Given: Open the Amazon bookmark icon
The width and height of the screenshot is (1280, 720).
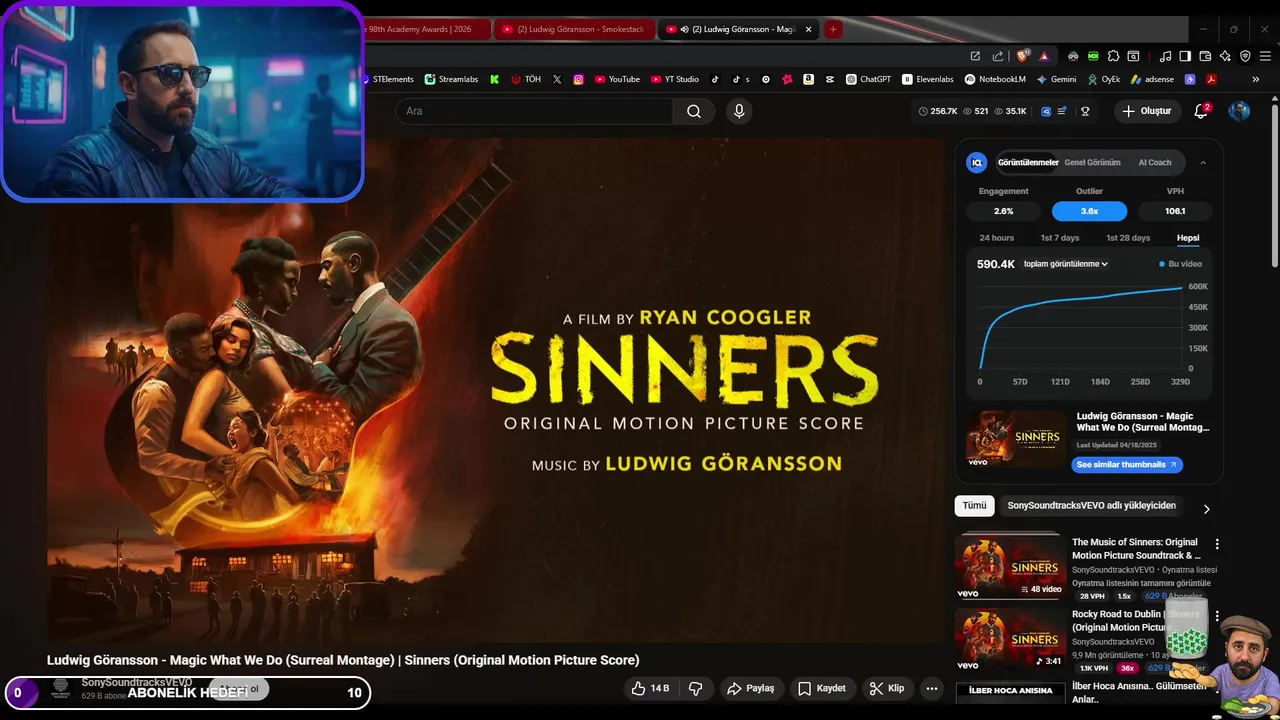Looking at the screenshot, I should pyautogui.click(x=808, y=79).
